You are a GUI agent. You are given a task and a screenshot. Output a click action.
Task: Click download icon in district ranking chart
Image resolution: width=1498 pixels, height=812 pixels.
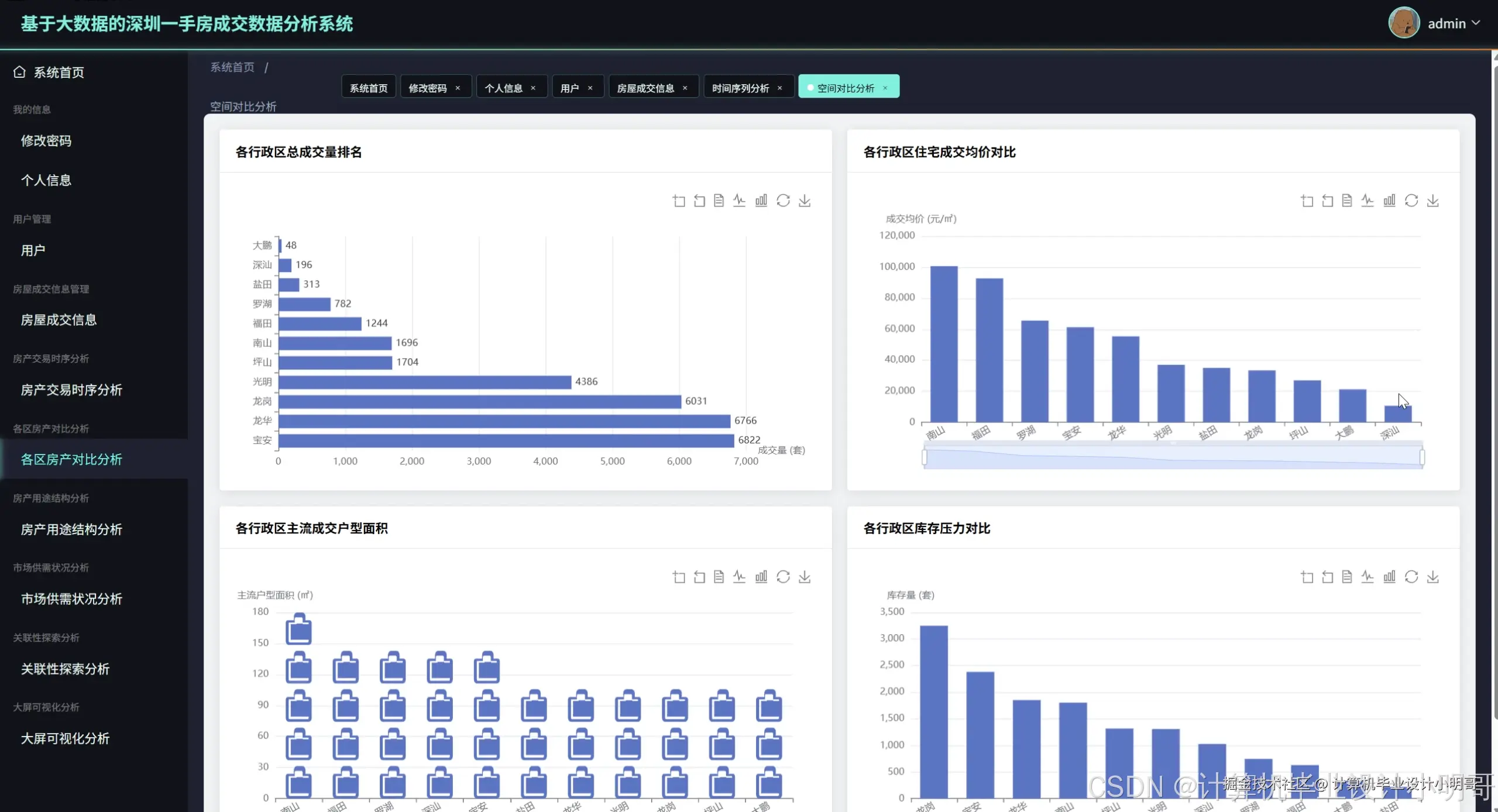click(805, 201)
